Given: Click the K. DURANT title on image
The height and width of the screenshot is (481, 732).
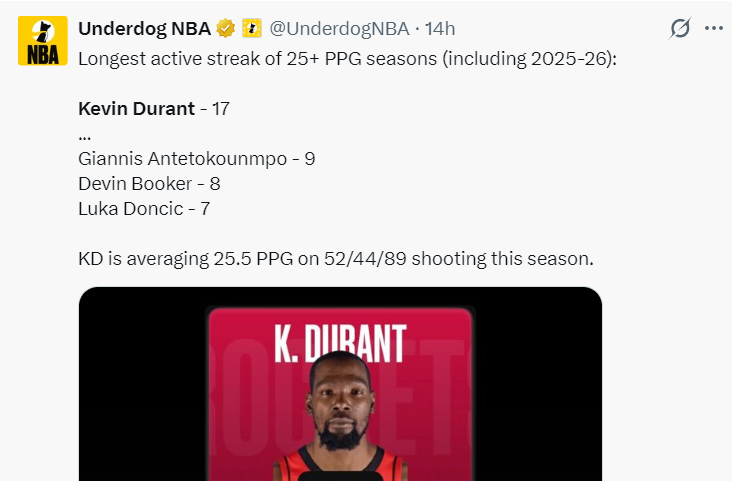Looking at the screenshot, I should 339,342.
